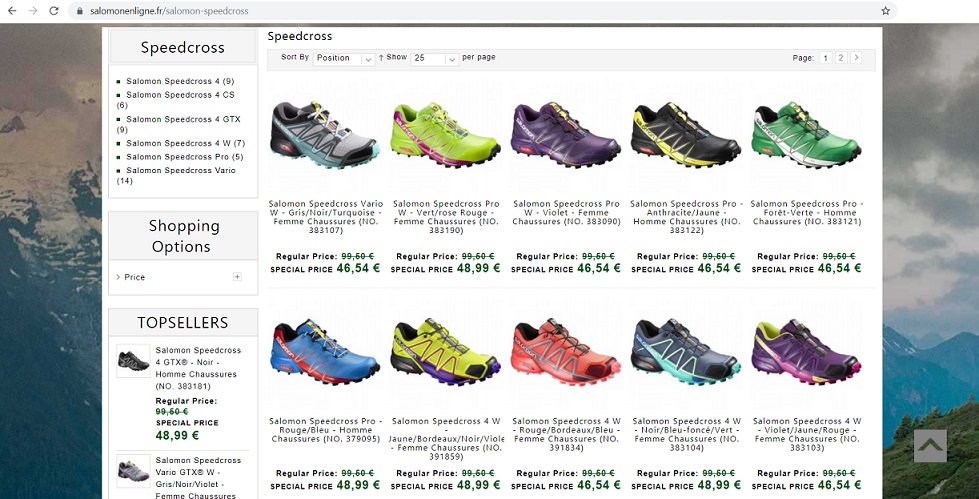
Task: Open Salomon Speedcross 4 GTX category
Action: [179, 124]
